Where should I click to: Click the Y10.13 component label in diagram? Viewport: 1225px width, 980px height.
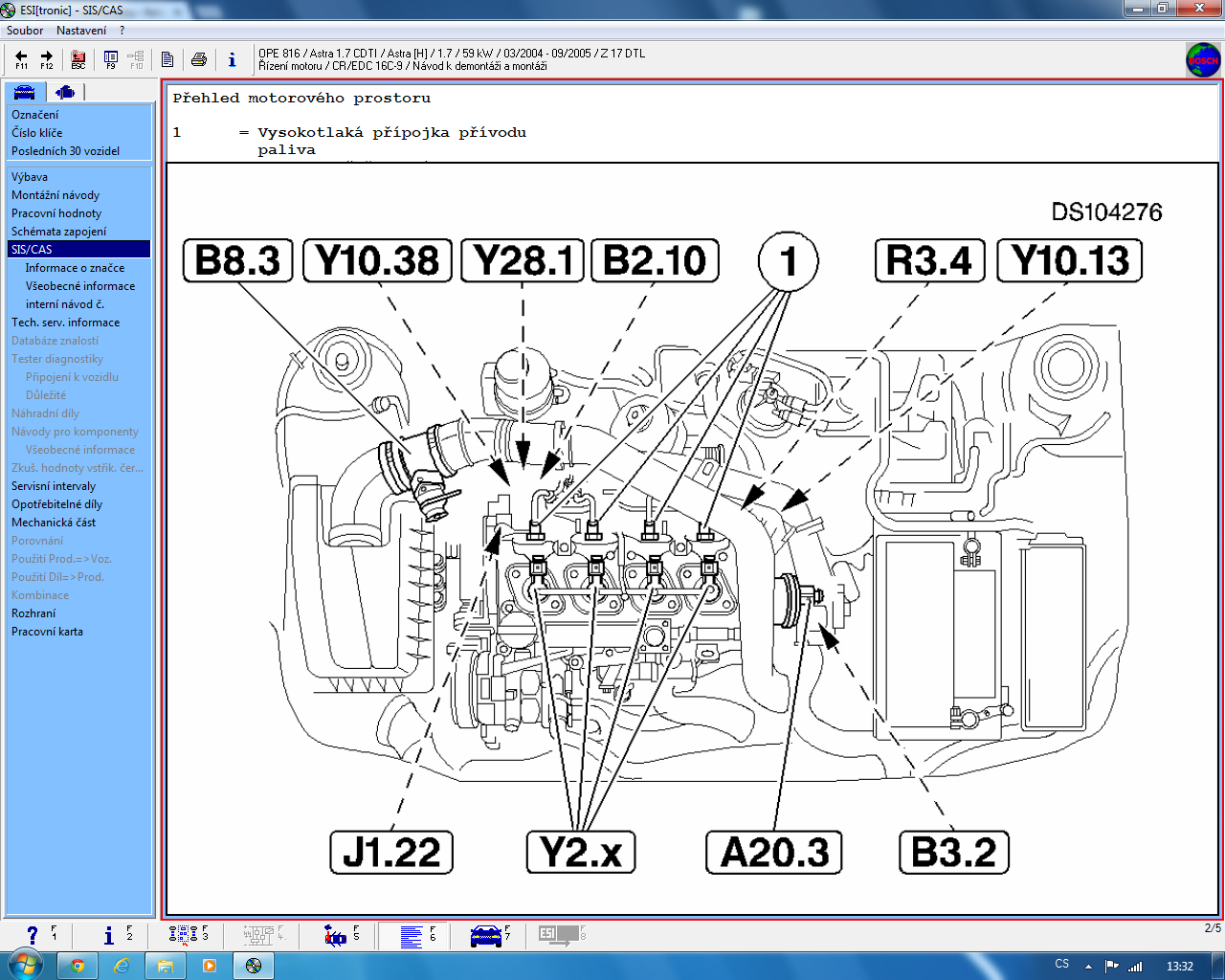pyautogui.click(x=1070, y=261)
